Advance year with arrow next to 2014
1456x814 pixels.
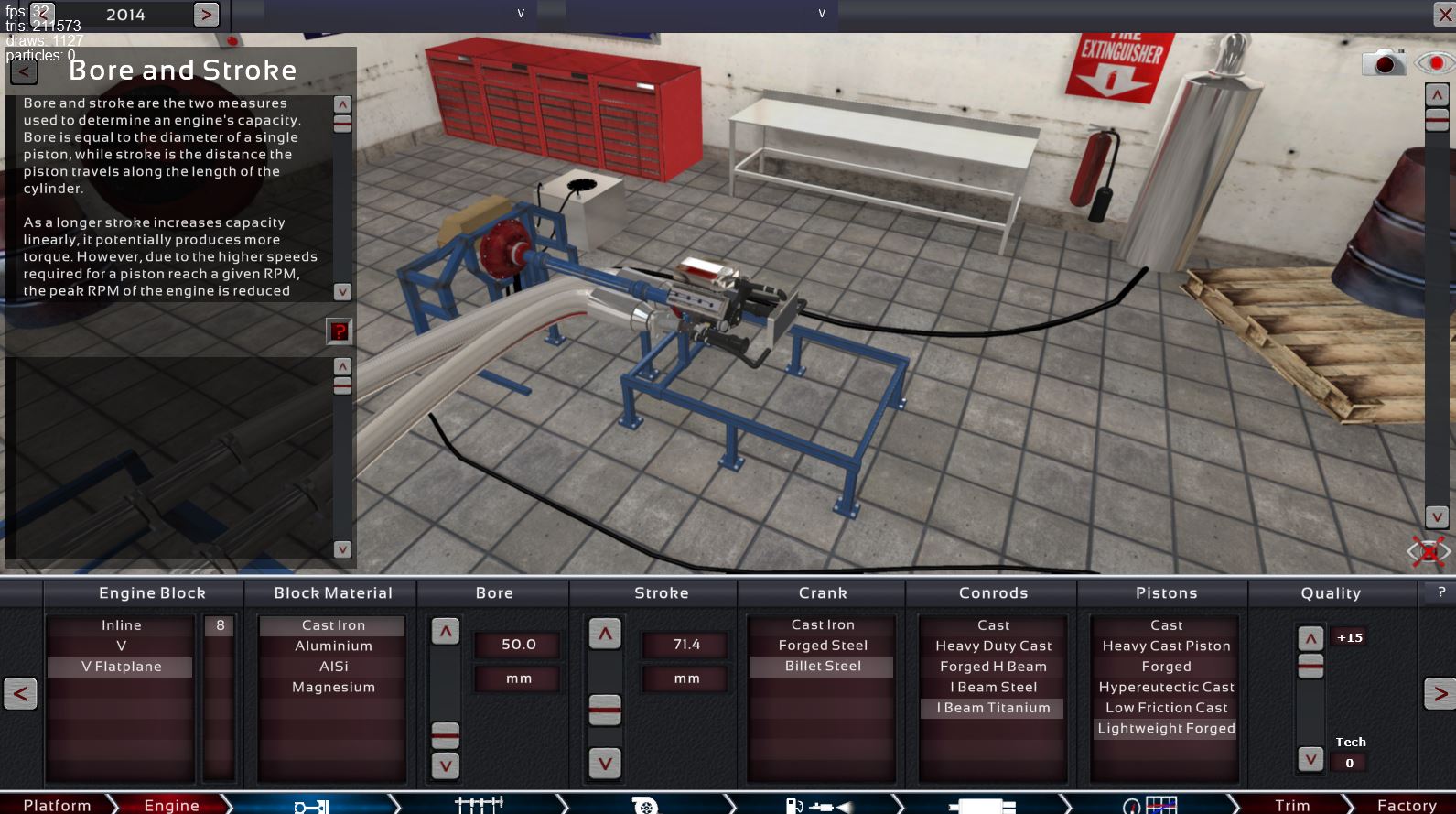(207, 15)
